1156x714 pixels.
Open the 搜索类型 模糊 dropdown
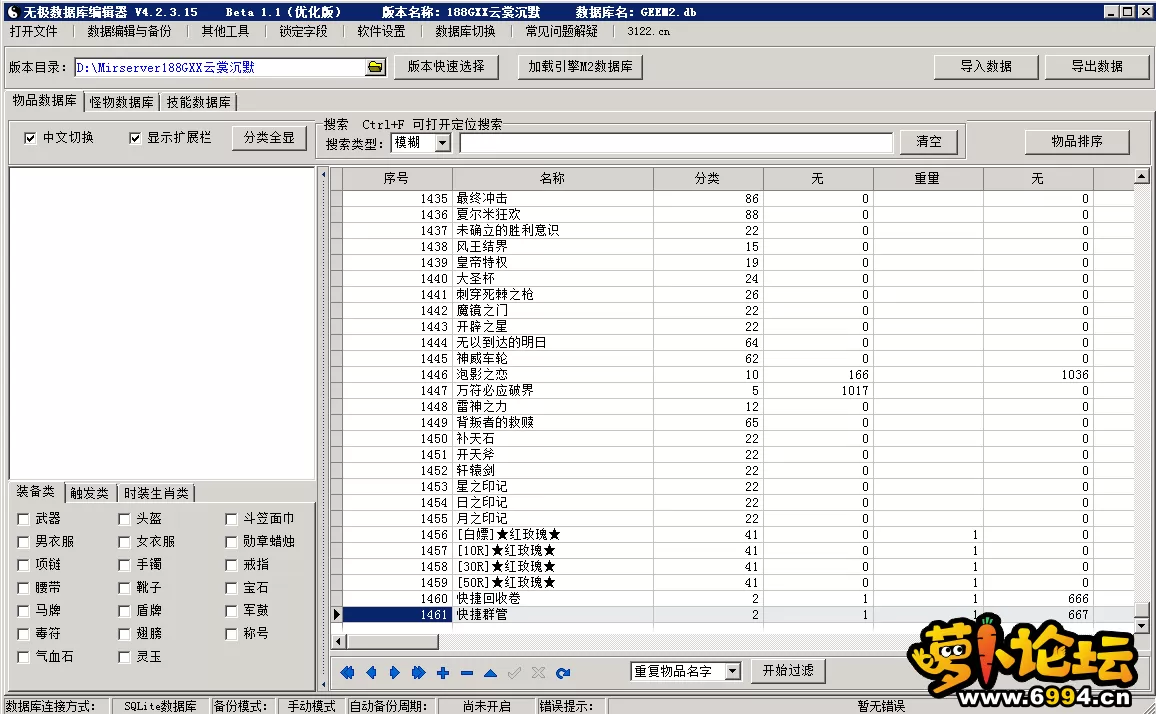pyautogui.click(x=442, y=143)
